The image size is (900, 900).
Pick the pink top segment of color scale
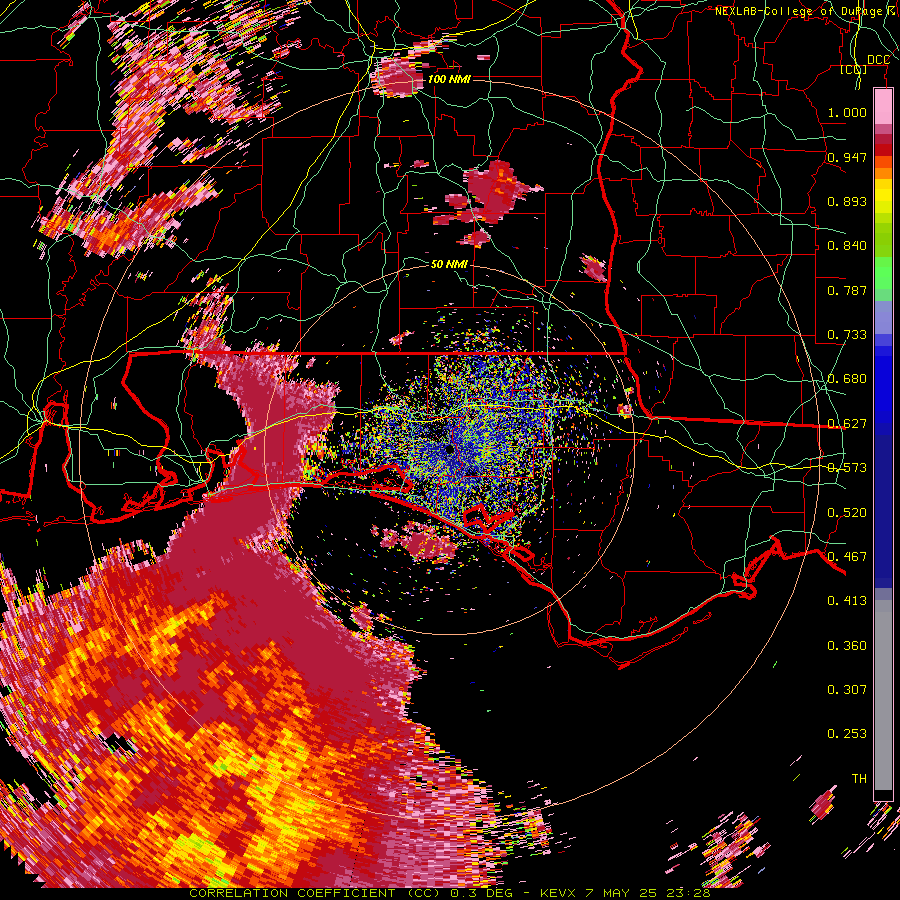(883, 107)
